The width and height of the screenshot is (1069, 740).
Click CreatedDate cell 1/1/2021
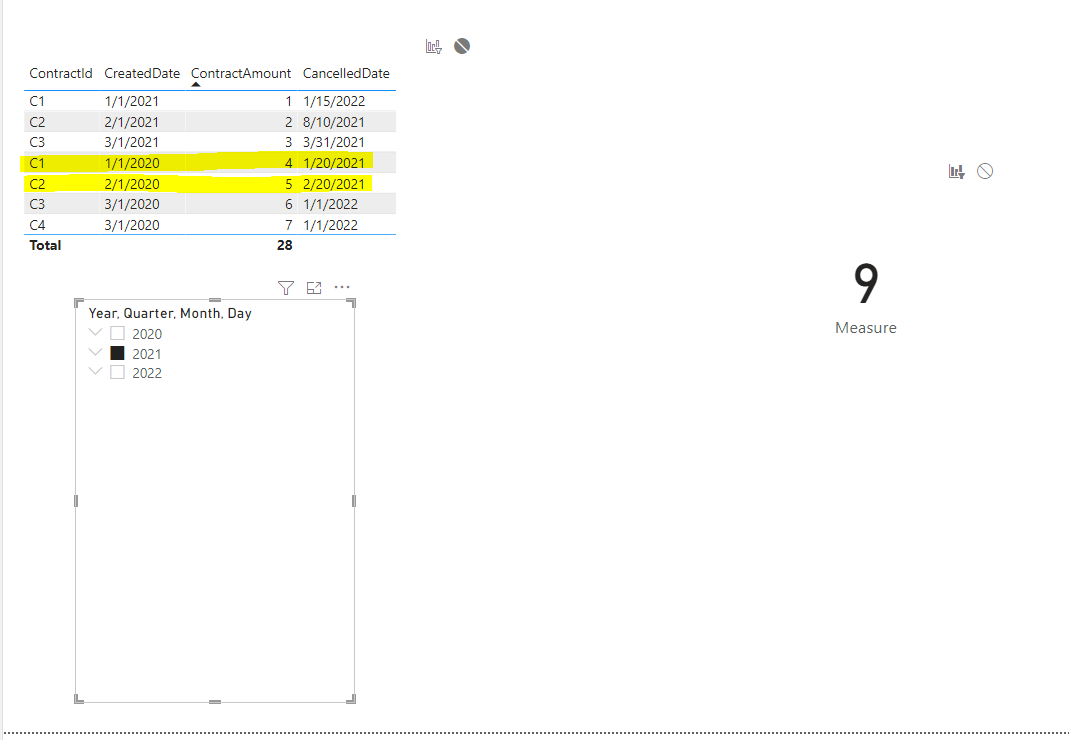(132, 101)
